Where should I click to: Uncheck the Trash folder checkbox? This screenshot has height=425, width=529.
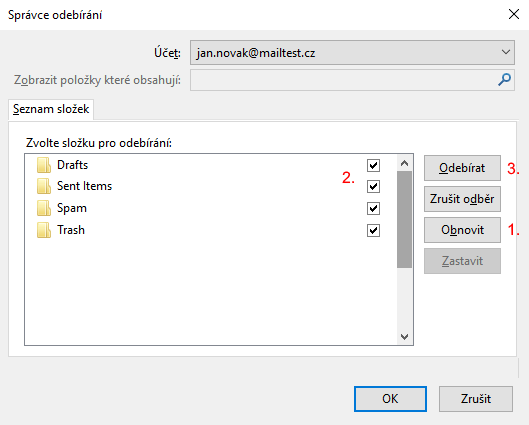tap(373, 231)
